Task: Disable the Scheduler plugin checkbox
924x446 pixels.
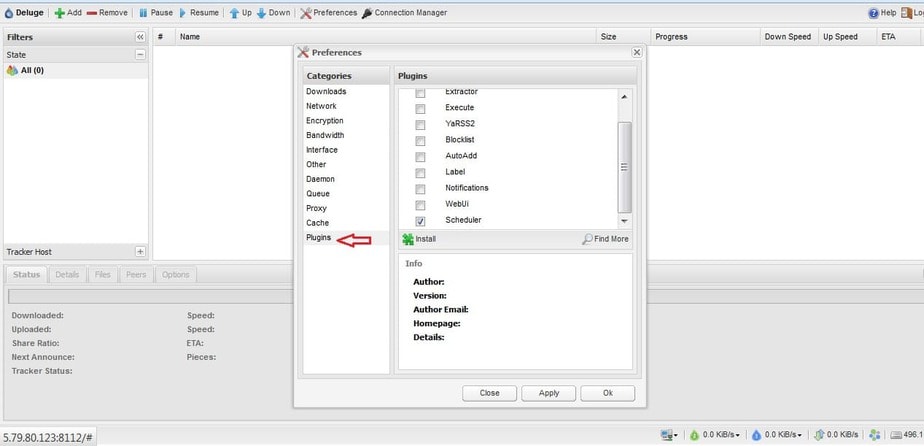Action: tap(420, 221)
